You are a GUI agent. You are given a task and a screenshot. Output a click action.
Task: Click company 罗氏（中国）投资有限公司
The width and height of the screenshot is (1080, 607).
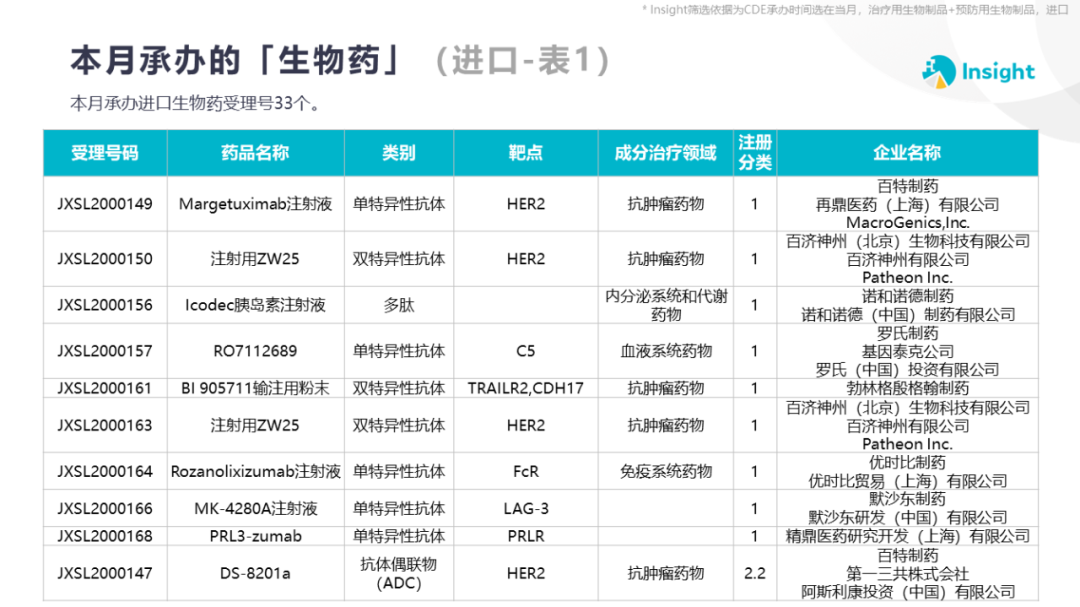click(x=908, y=370)
